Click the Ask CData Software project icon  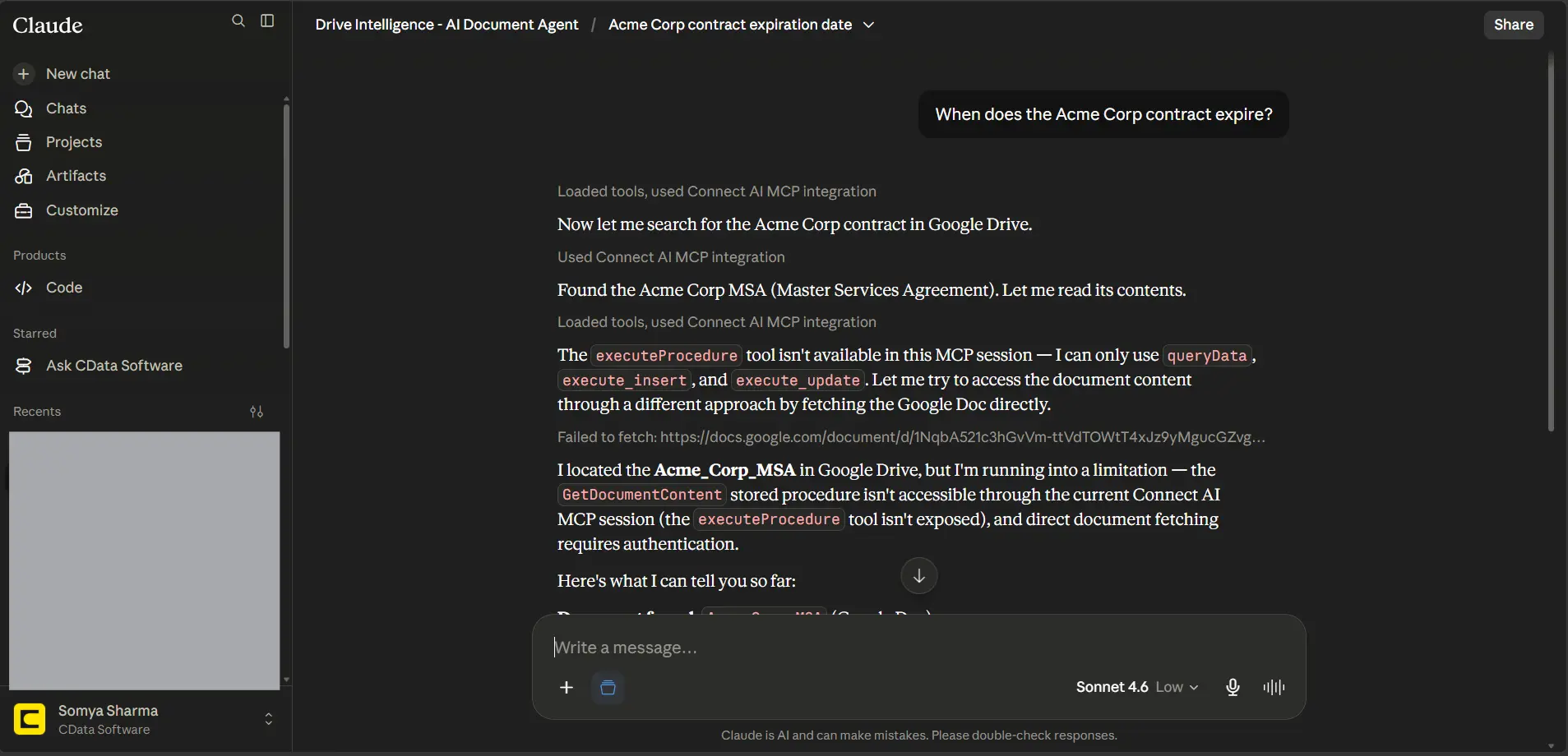pyautogui.click(x=24, y=366)
